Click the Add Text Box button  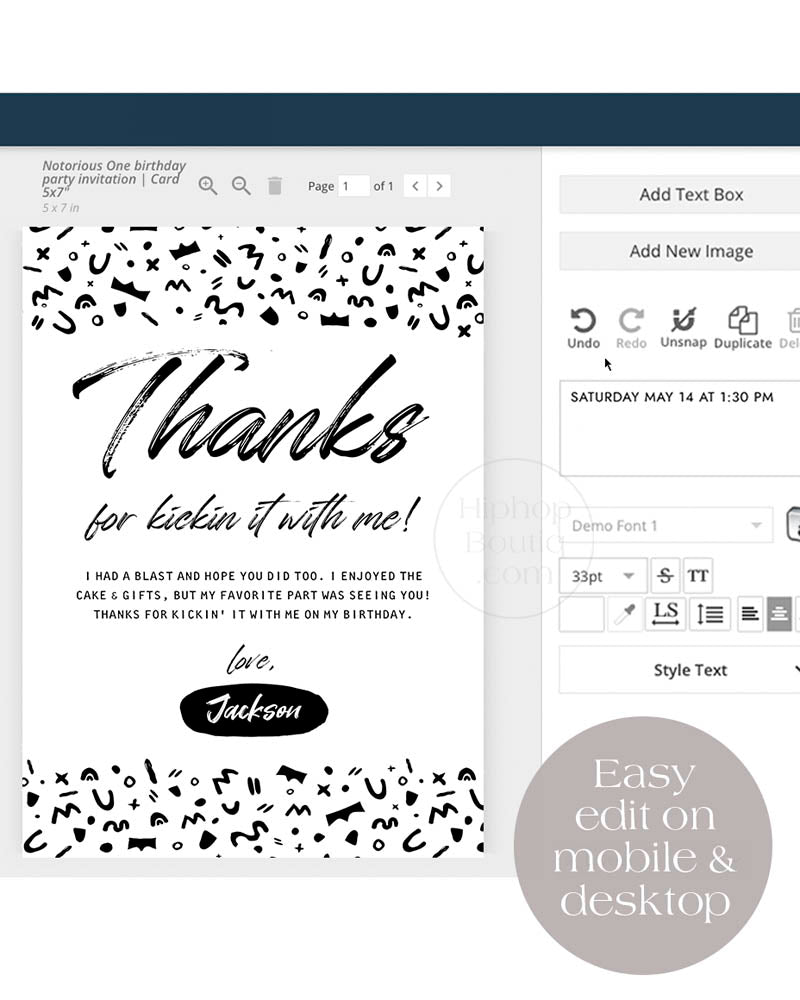[x=690, y=194]
